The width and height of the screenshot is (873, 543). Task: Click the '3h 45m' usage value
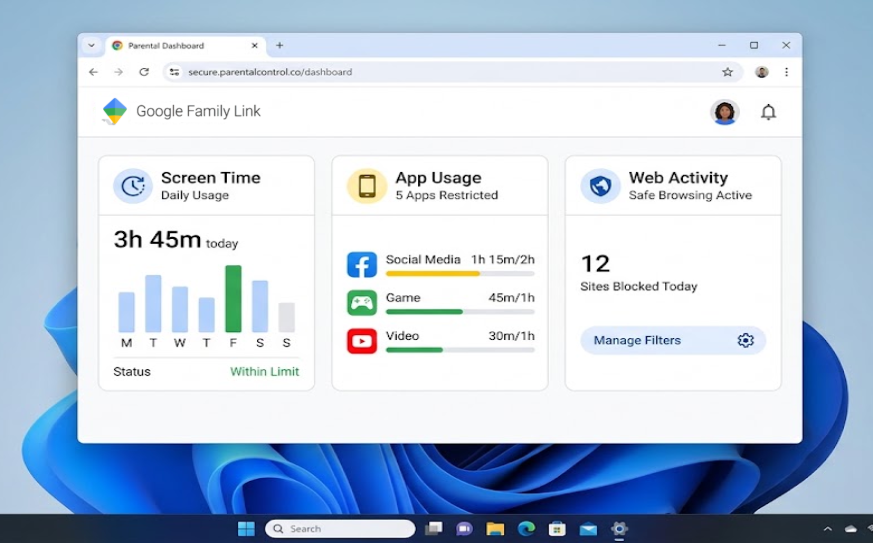157,239
